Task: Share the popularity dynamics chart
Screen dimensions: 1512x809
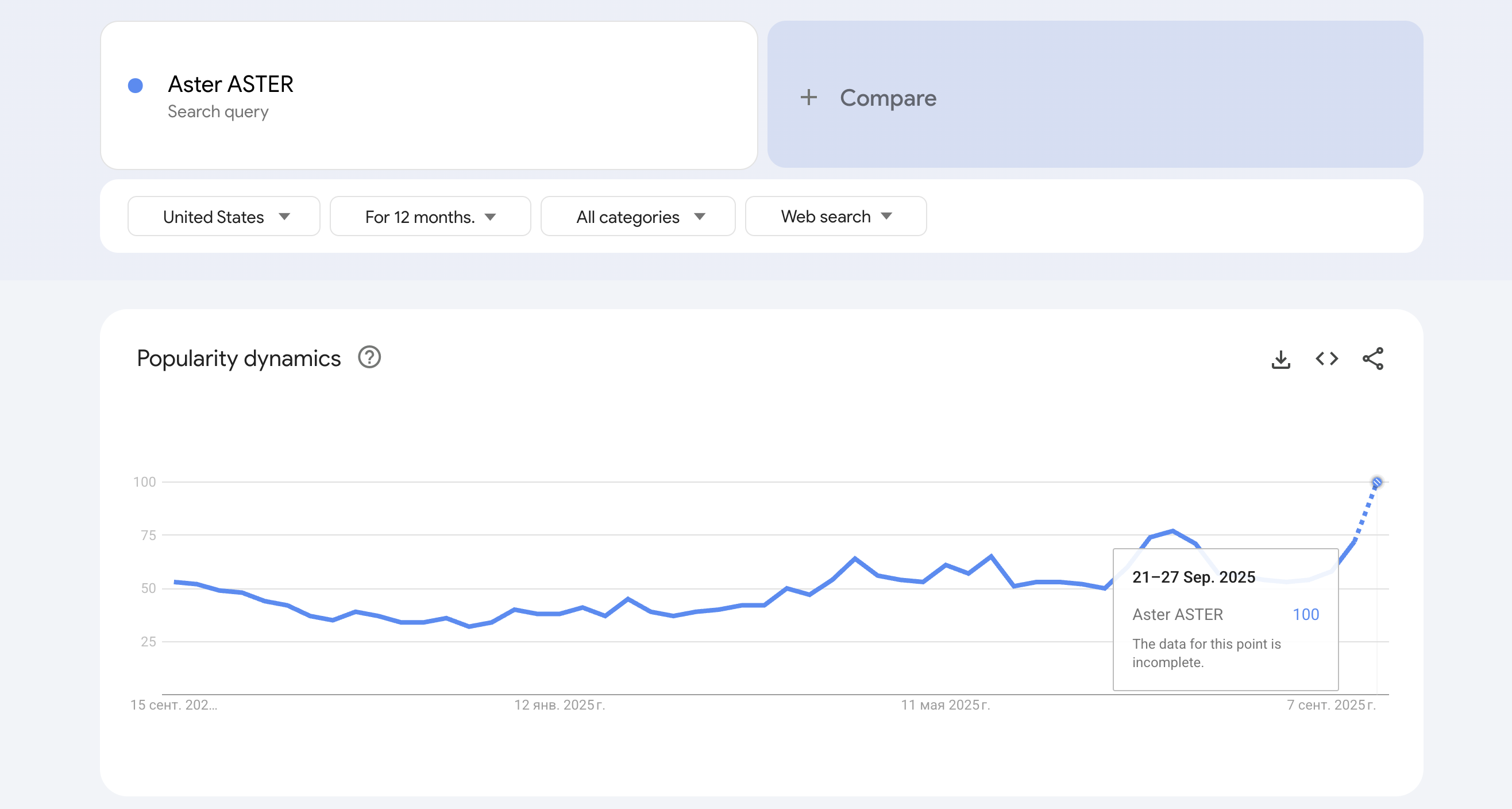Action: point(1372,359)
